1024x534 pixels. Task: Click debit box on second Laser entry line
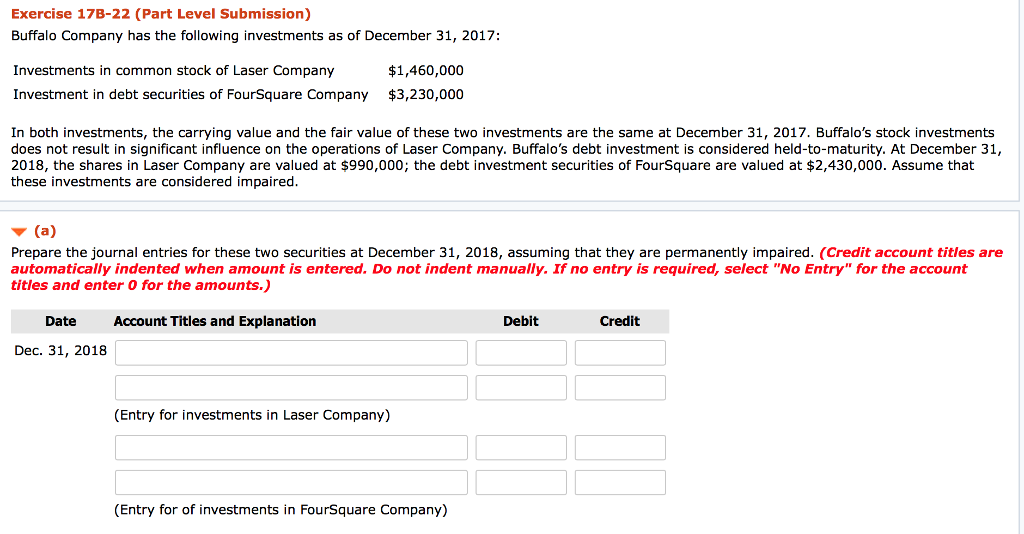(520, 388)
